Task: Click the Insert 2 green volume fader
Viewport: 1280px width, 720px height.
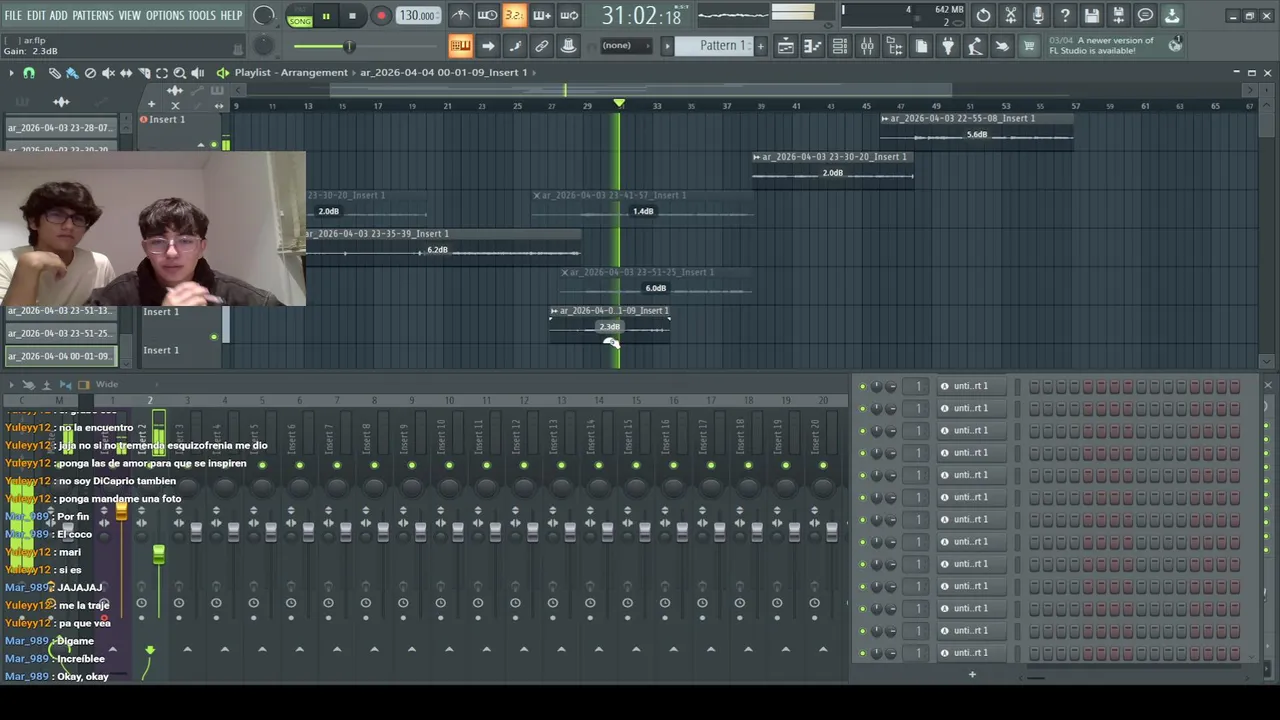Action: tap(158, 553)
